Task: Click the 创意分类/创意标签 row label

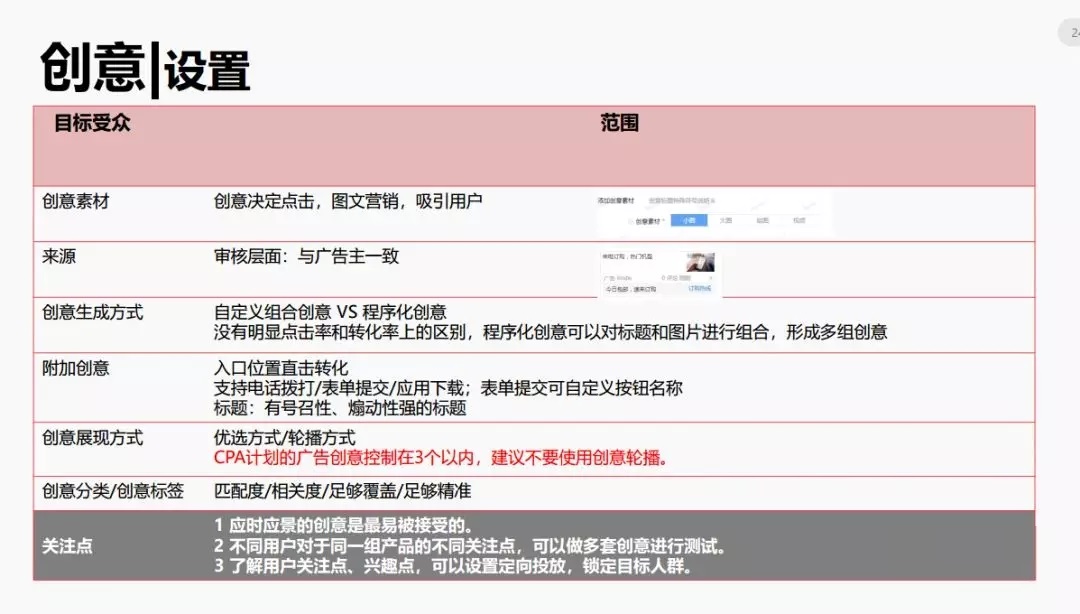Action: point(113,491)
